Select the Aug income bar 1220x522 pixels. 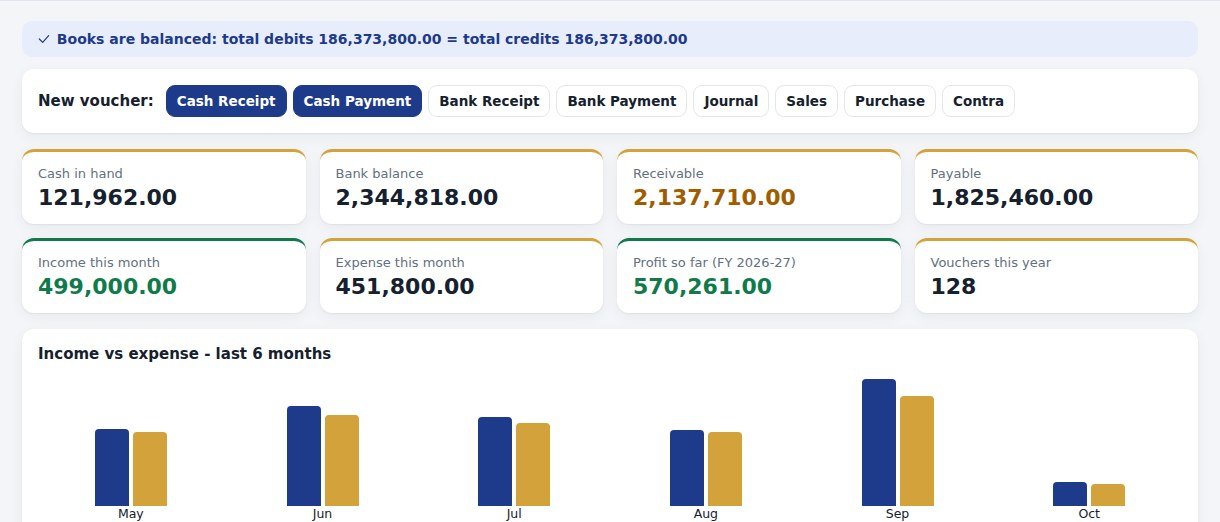(687, 468)
